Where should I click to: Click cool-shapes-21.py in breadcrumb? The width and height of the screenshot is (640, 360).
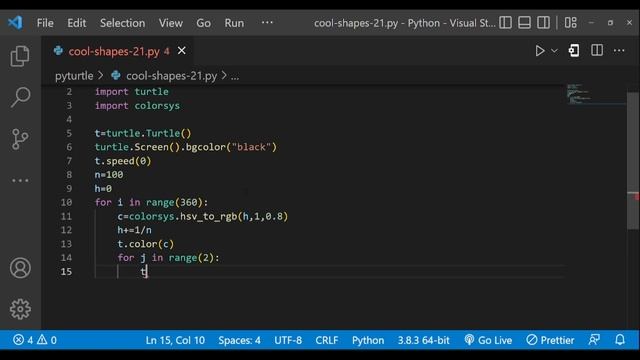click(171, 76)
